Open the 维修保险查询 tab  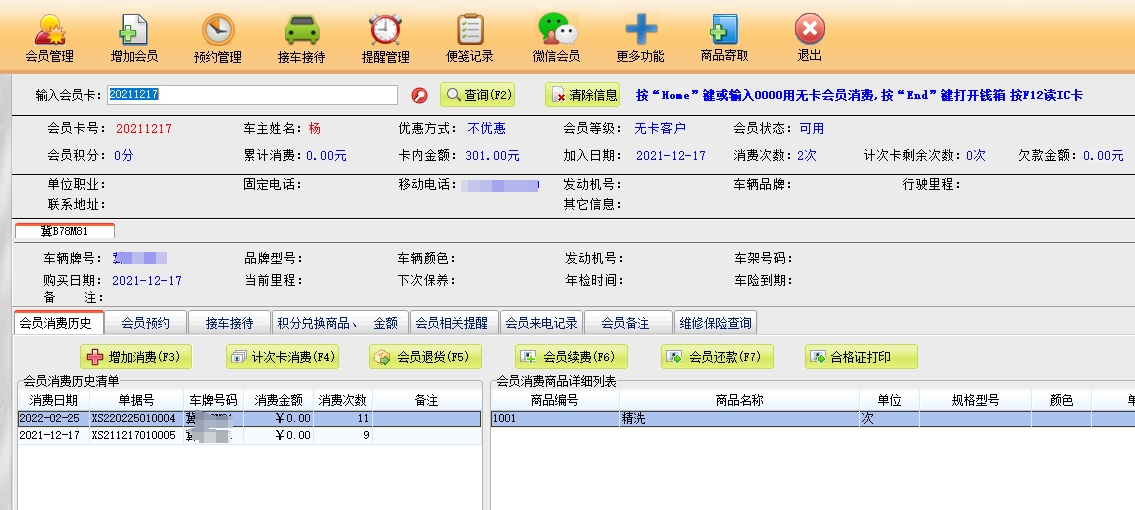[717, 323]
